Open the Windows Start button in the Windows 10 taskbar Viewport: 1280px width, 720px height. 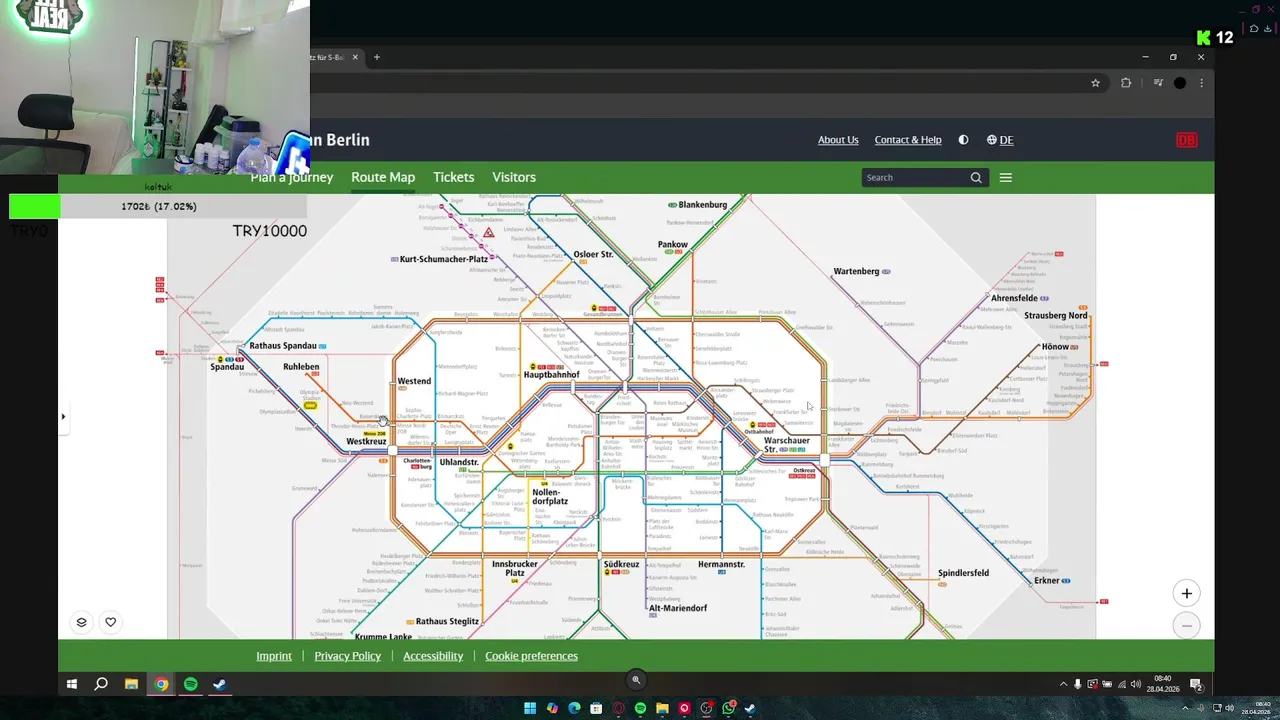72,684
